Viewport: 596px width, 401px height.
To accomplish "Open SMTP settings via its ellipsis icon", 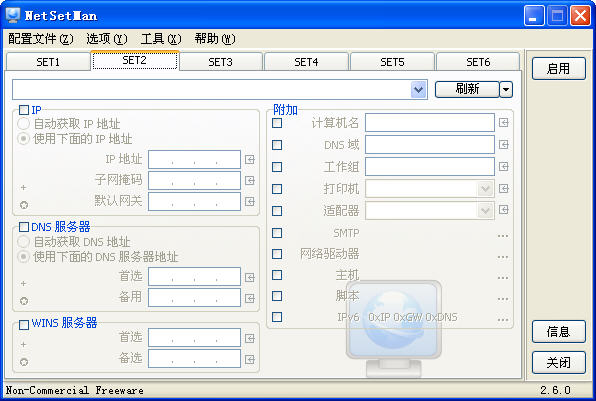I will tap(503, 236).
